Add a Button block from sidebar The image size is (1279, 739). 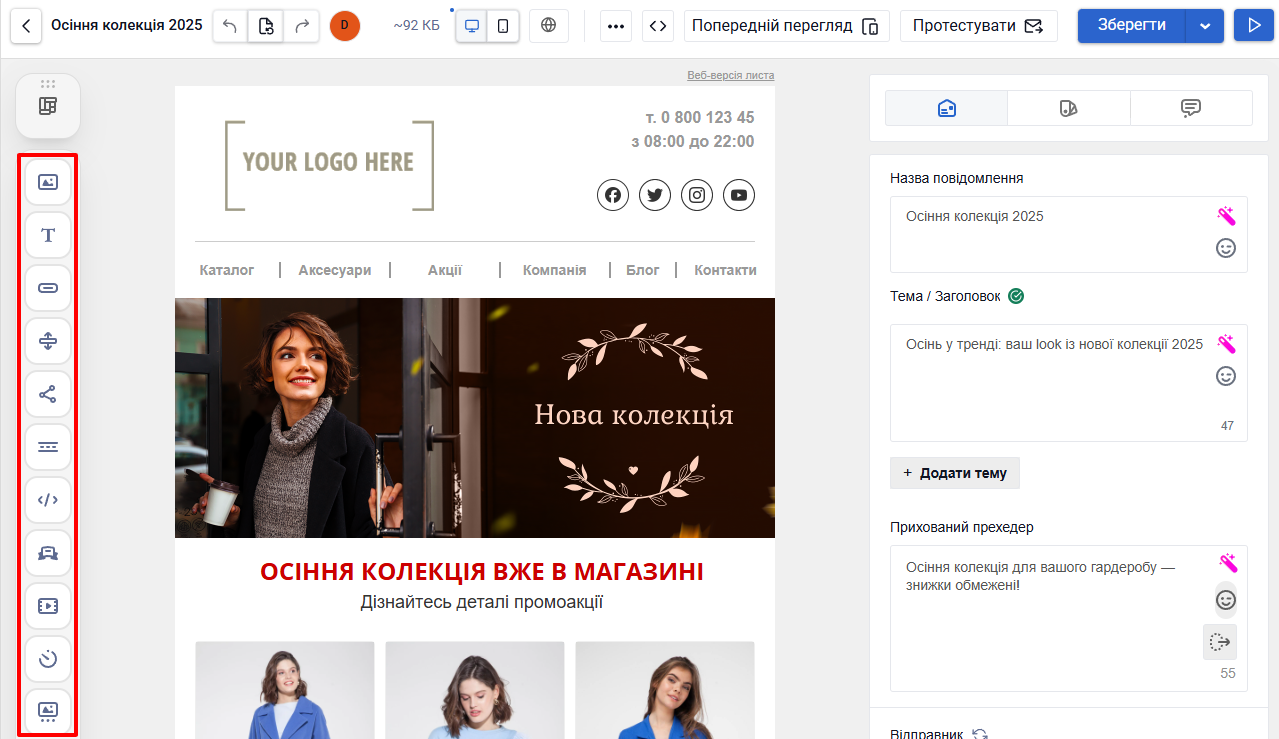48,288
